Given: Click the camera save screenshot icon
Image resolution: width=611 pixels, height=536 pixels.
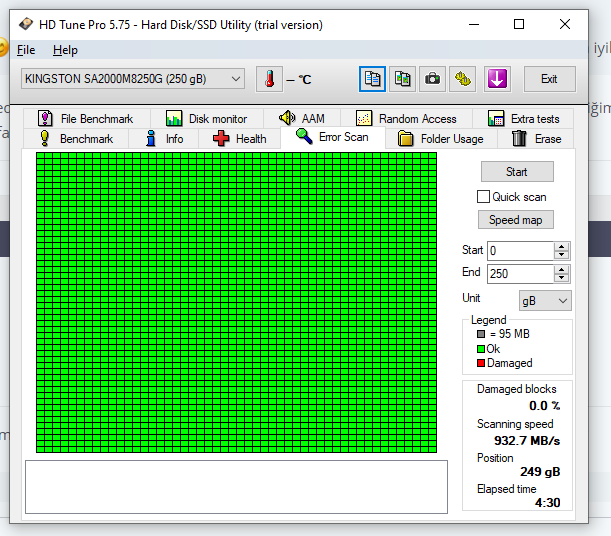Looking at the screenshot, I should click(x=432, y=79).
